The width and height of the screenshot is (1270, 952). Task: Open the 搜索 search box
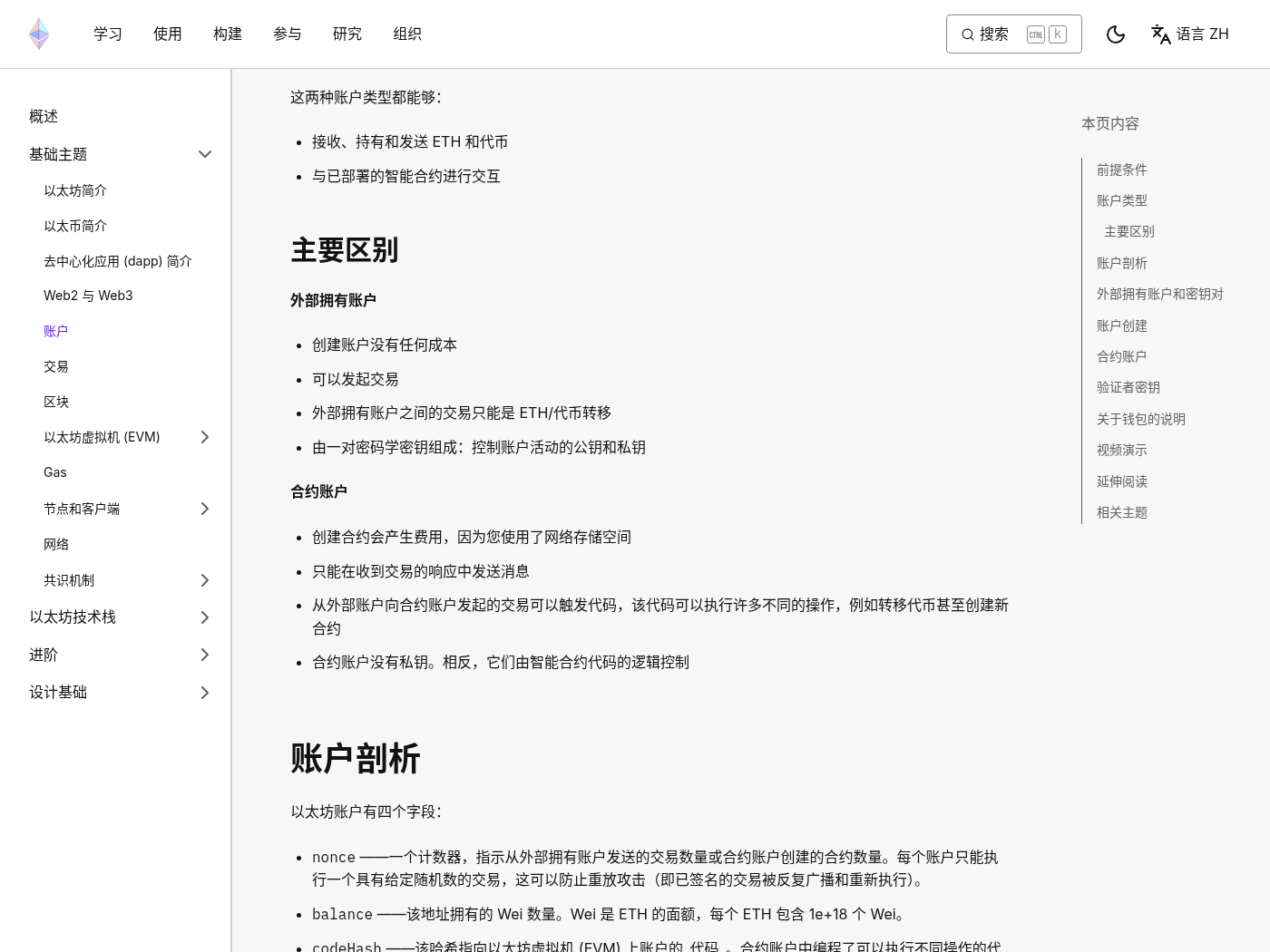point(1014,34)
